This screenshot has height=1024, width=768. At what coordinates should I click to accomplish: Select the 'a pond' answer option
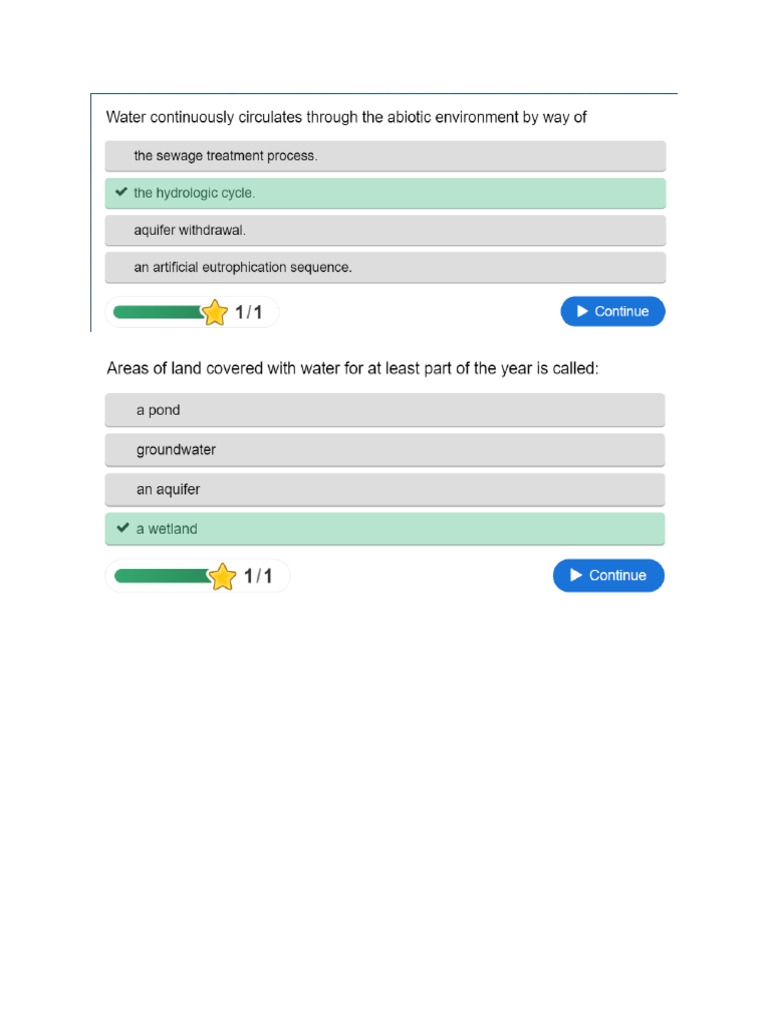[x=158, y=410]
